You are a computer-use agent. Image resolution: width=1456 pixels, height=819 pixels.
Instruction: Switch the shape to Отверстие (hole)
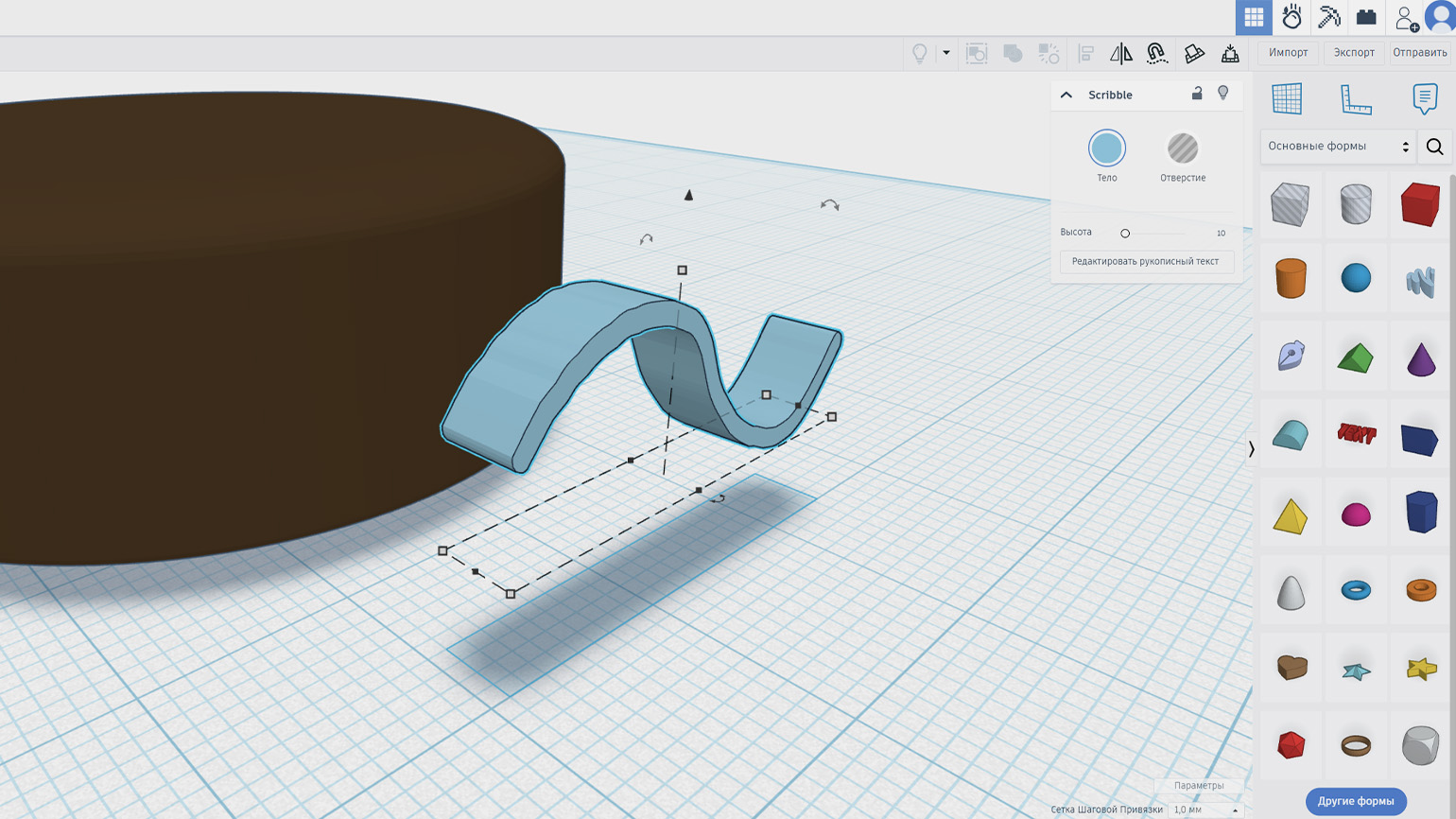(1182, 148)
